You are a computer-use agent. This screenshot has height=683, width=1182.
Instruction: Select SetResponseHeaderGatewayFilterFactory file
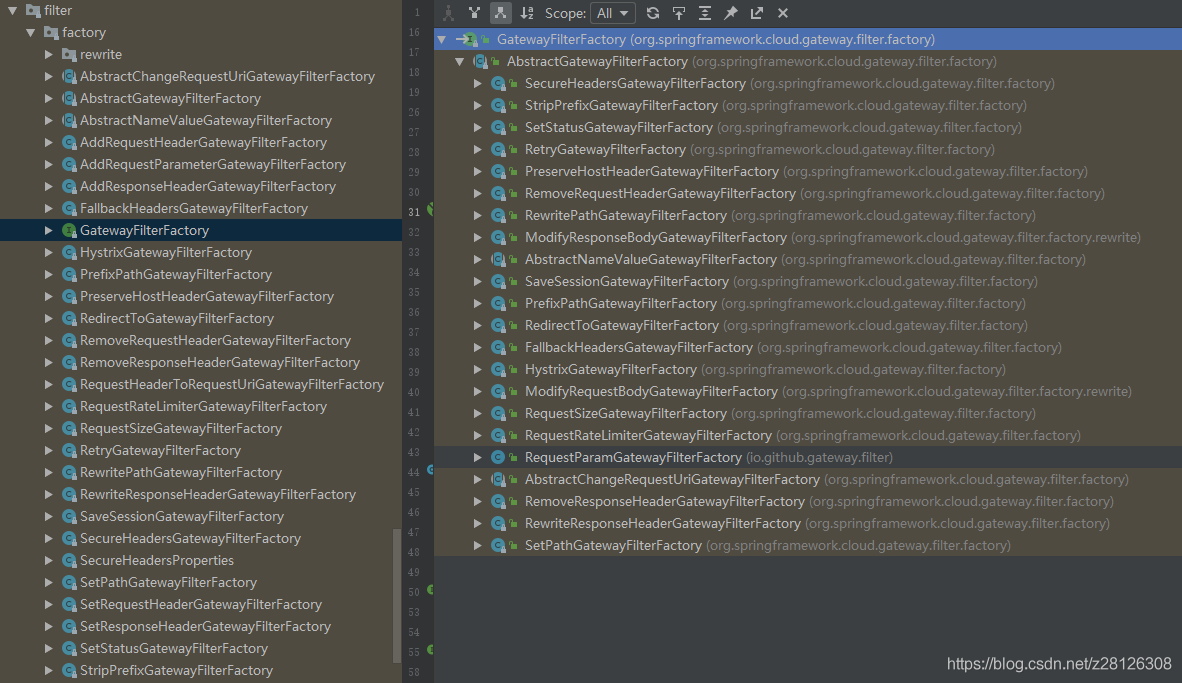pos(205,626)
